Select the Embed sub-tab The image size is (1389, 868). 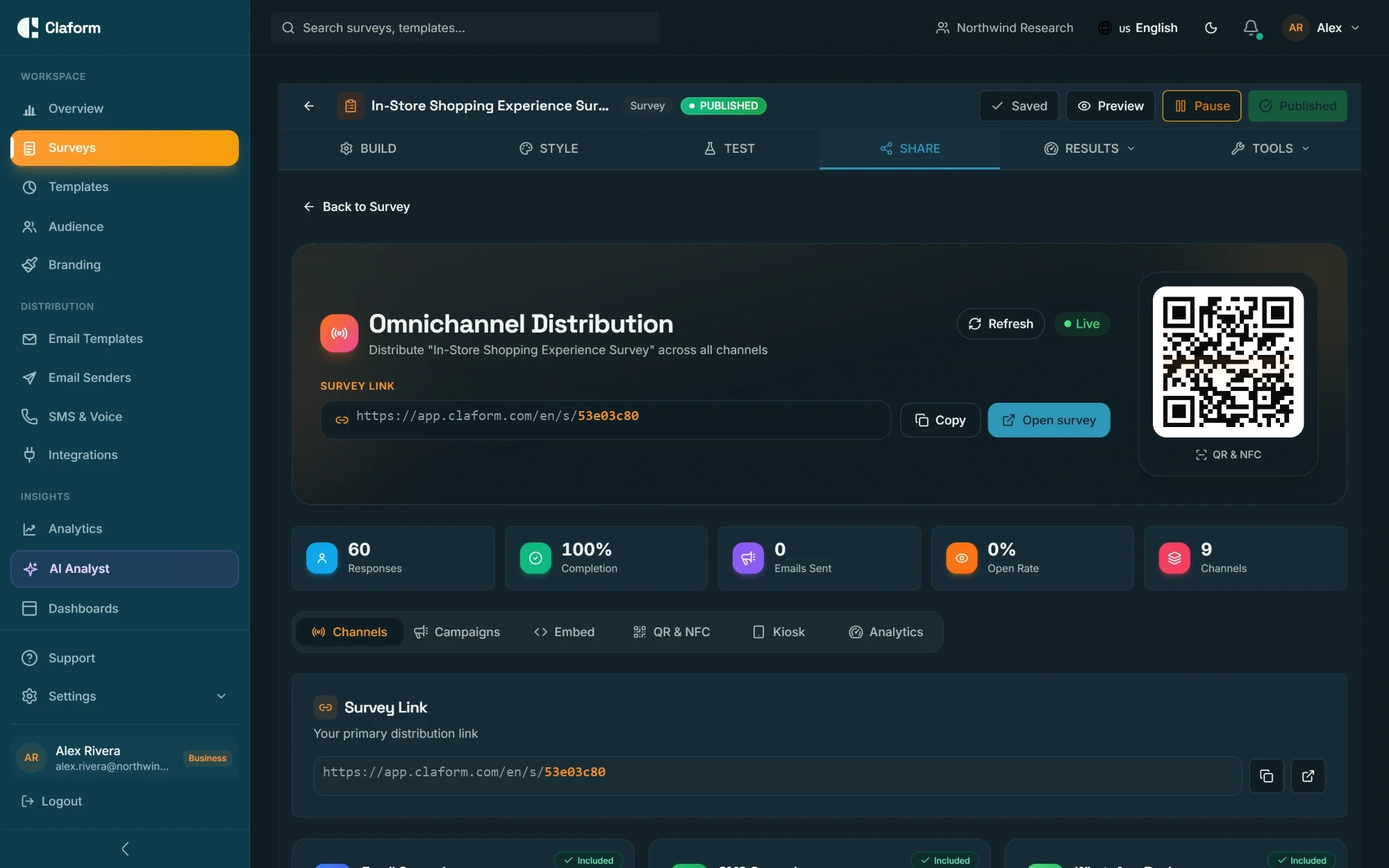(564, 632)
